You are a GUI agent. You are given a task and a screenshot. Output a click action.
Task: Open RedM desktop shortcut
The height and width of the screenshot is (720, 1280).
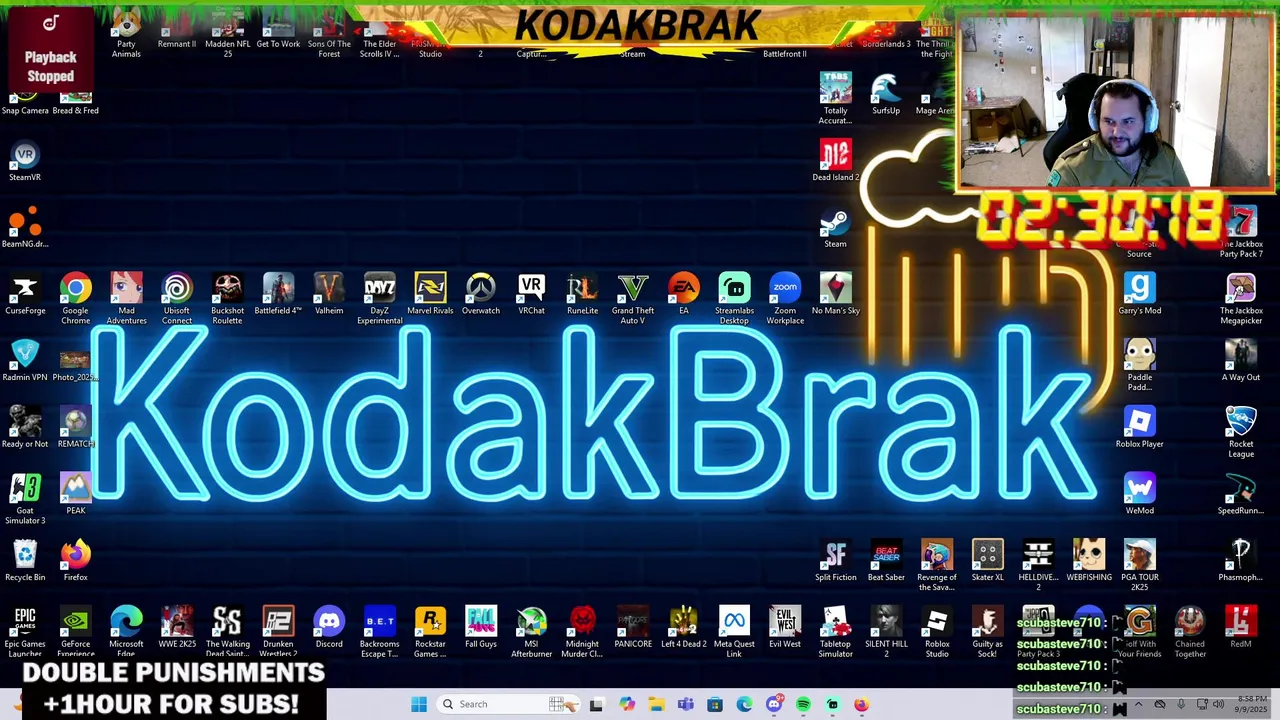tap(1241, 628)
